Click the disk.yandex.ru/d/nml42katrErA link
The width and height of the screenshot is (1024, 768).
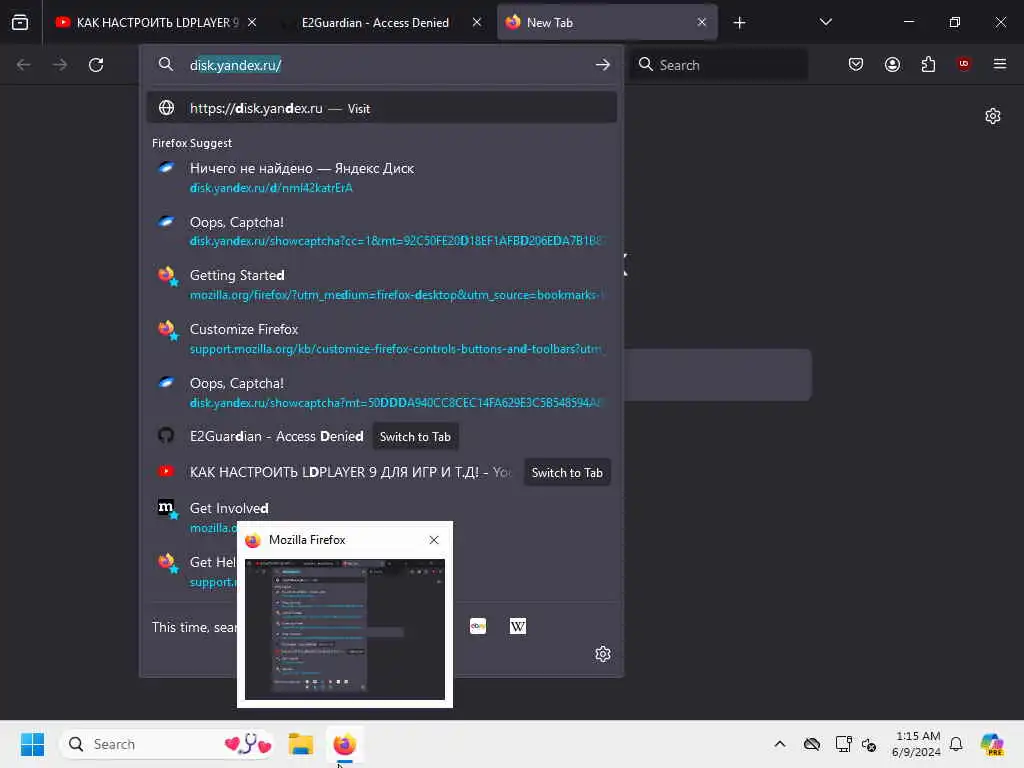pyautogui.click(x=271, y=188)
